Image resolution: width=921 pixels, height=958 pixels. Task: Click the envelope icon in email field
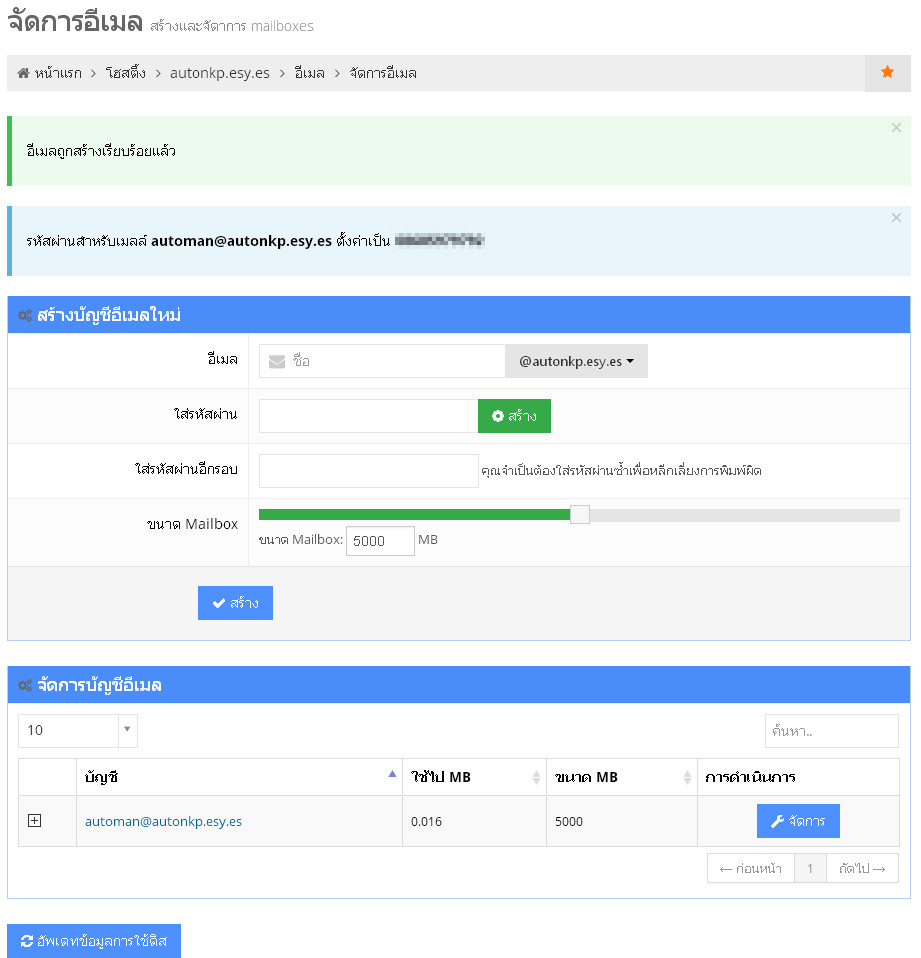pyautogui.click(x=277, y=361)
